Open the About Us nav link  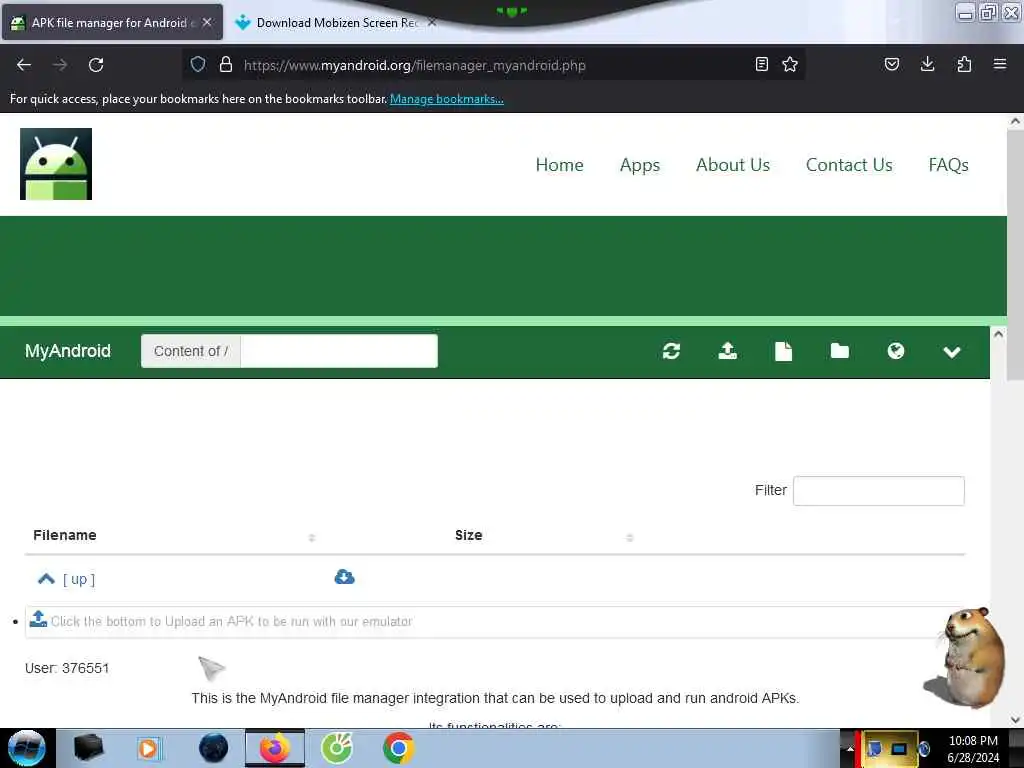click(733, 165)
